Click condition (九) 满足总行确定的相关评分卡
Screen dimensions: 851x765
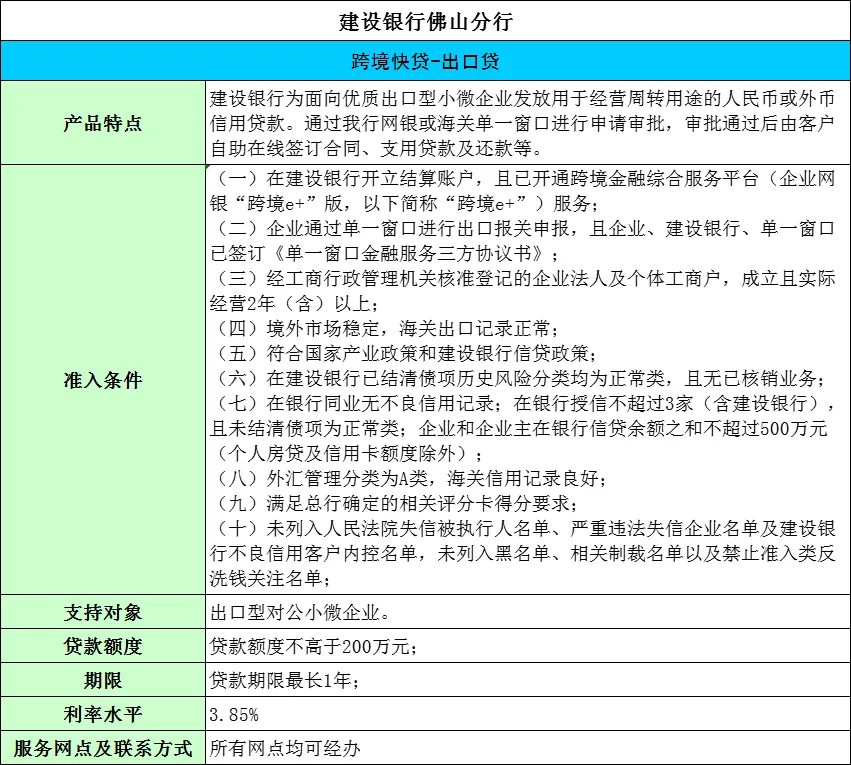(x=395, y=503)
